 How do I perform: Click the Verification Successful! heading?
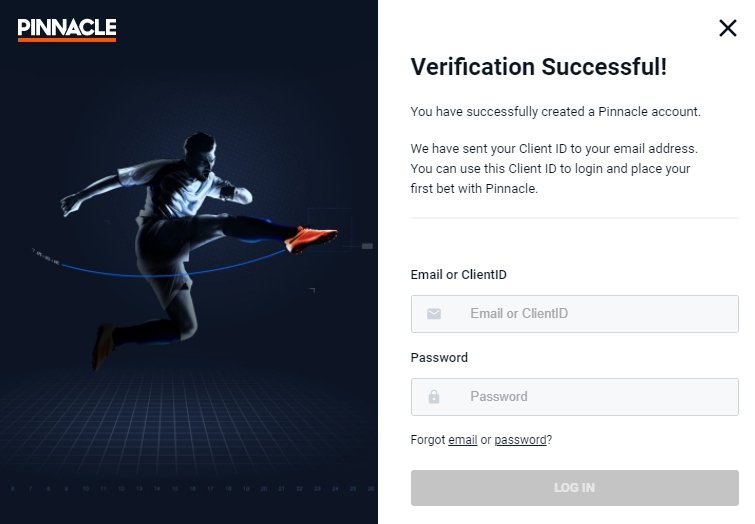[x=538, y=68]
